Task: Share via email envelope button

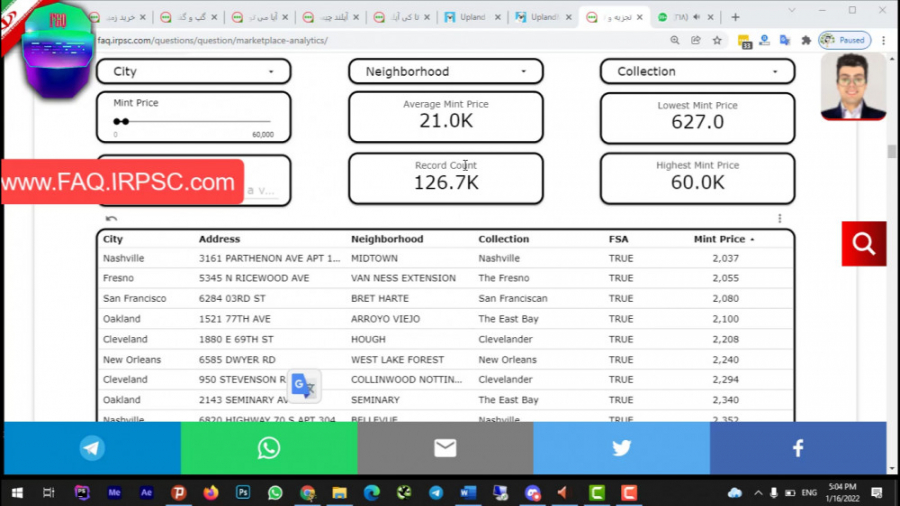Action: tap(445, 448)
